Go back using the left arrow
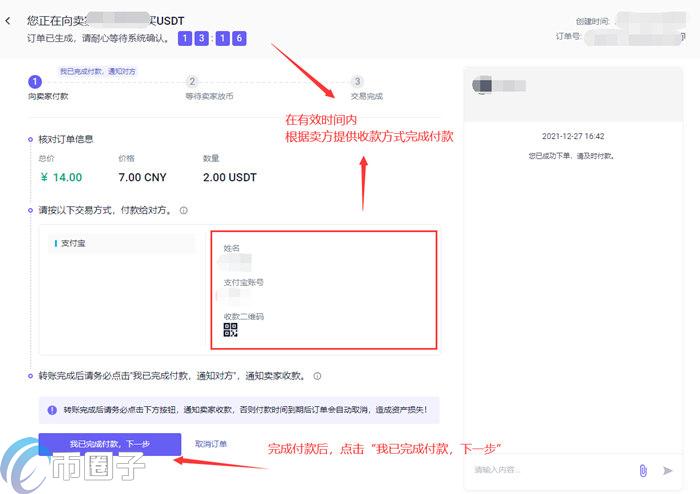 point(8,21)
